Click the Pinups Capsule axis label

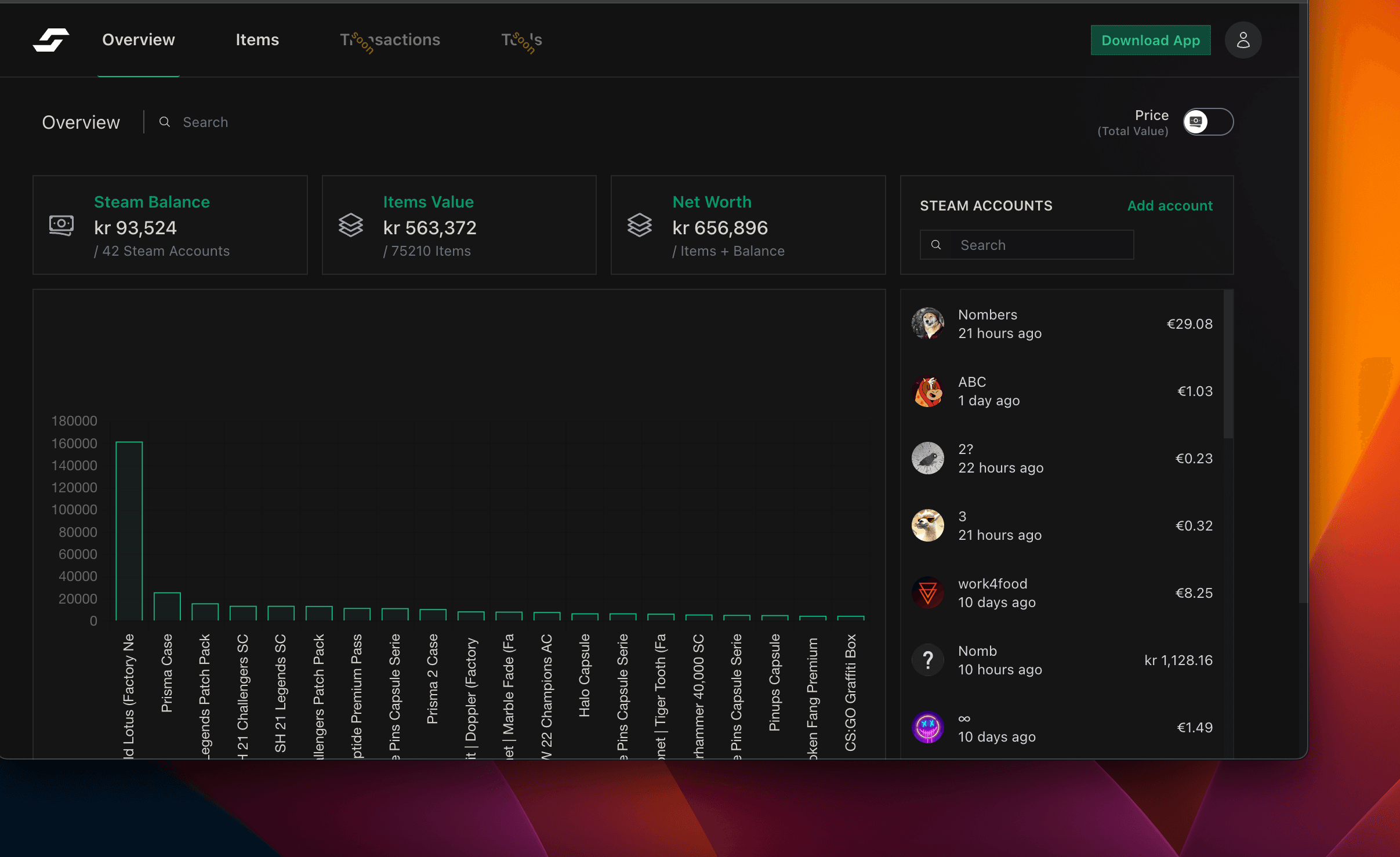(774, 682)
